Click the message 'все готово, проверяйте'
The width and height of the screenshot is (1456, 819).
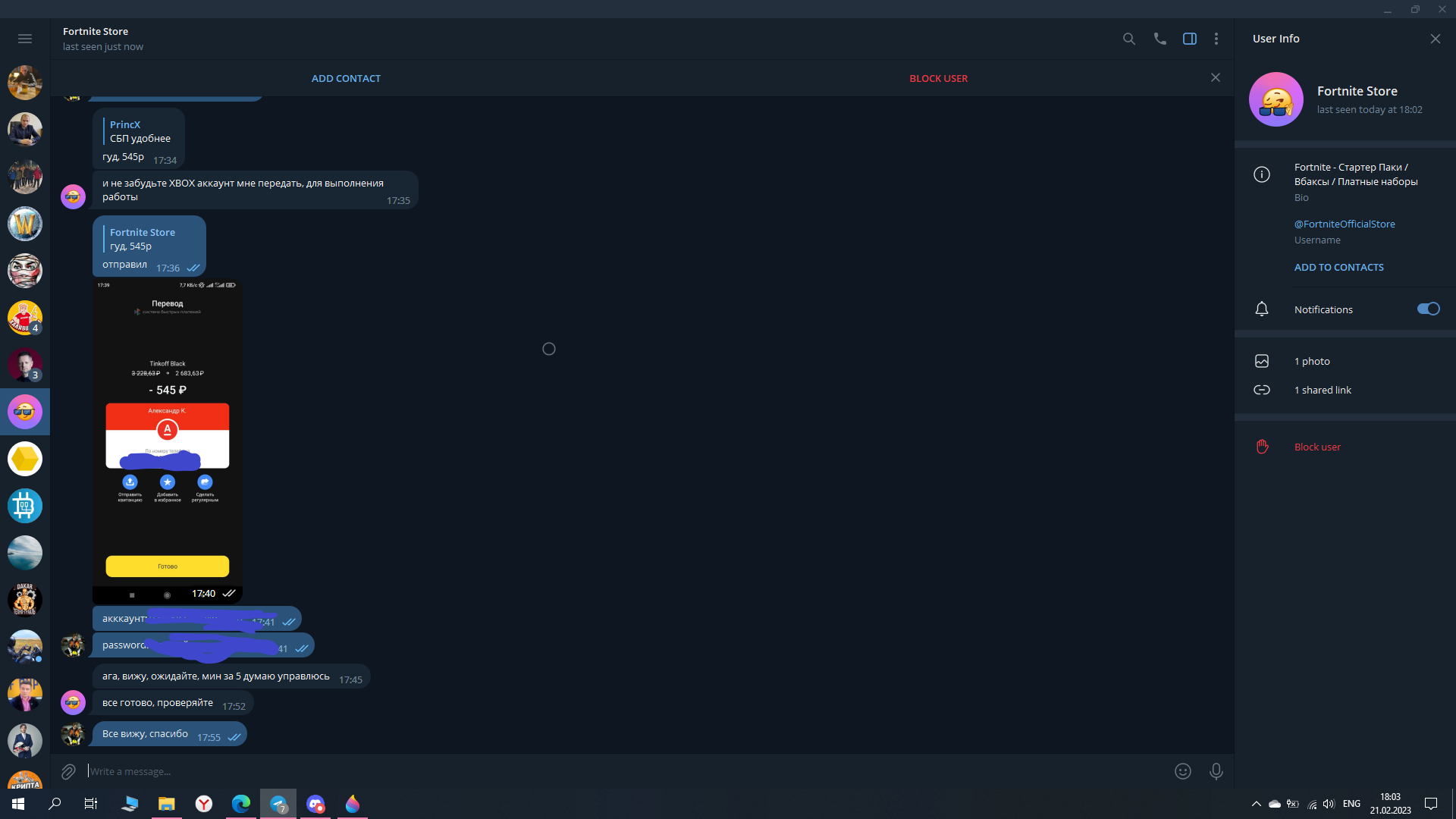(x=158, y=703)
